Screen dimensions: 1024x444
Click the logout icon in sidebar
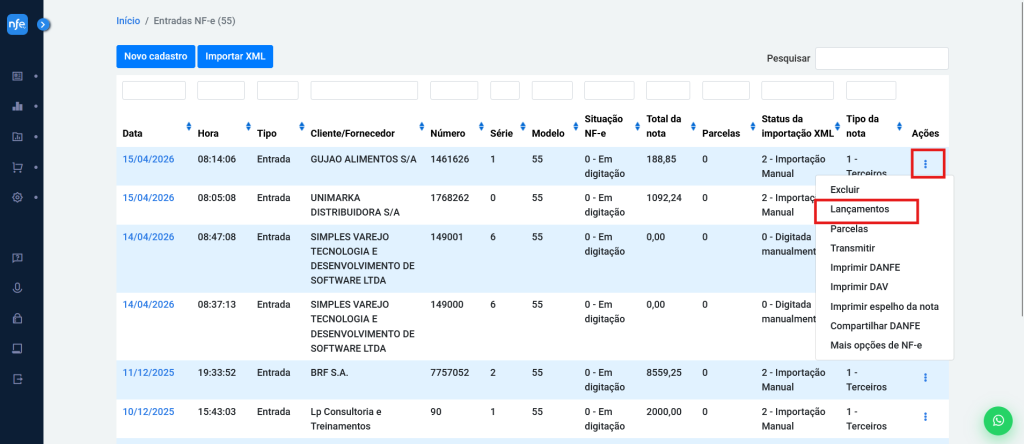[17, 379]
